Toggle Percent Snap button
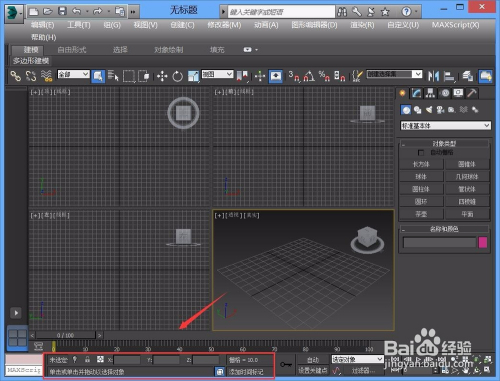This screenshot has height=381, width=500. click(324, 76)
